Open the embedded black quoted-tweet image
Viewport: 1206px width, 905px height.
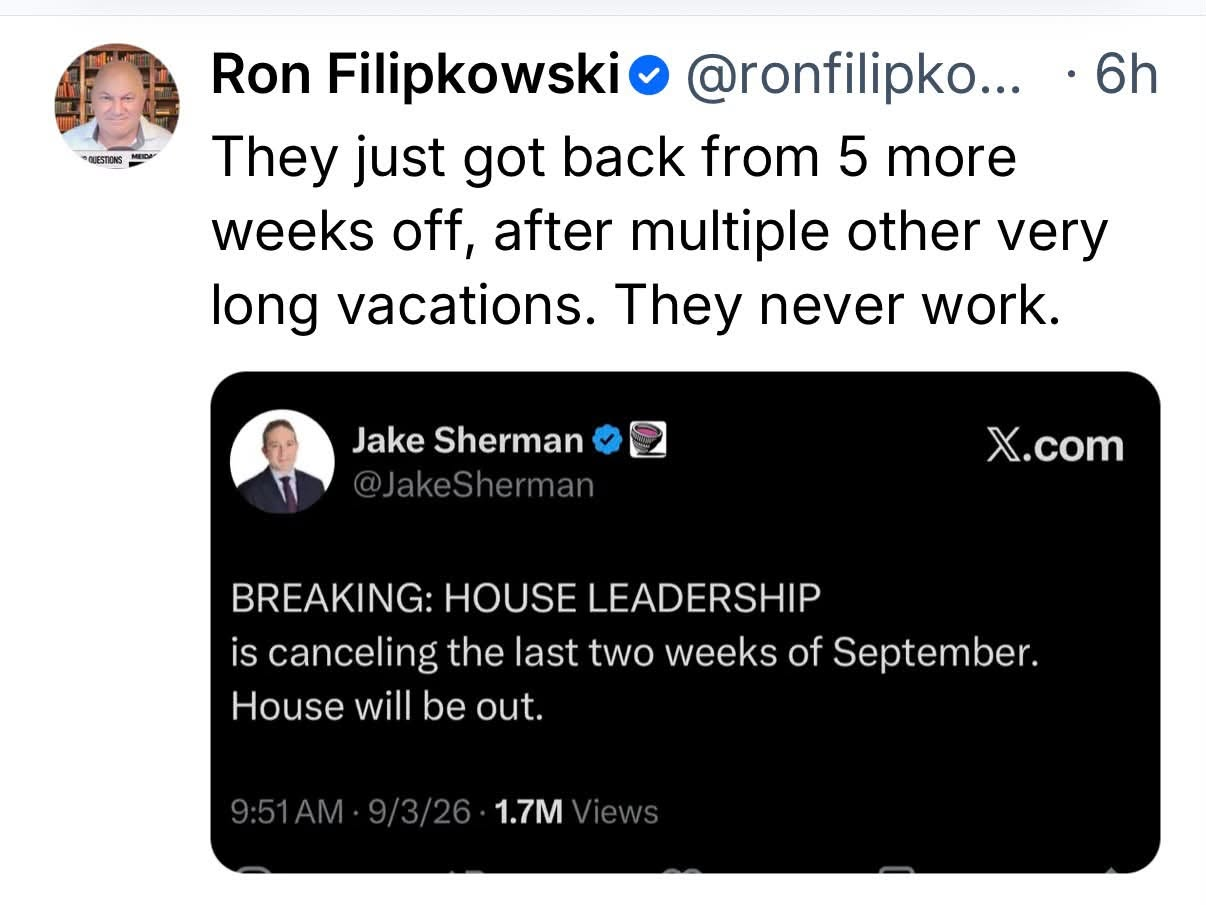pos(685,622)
